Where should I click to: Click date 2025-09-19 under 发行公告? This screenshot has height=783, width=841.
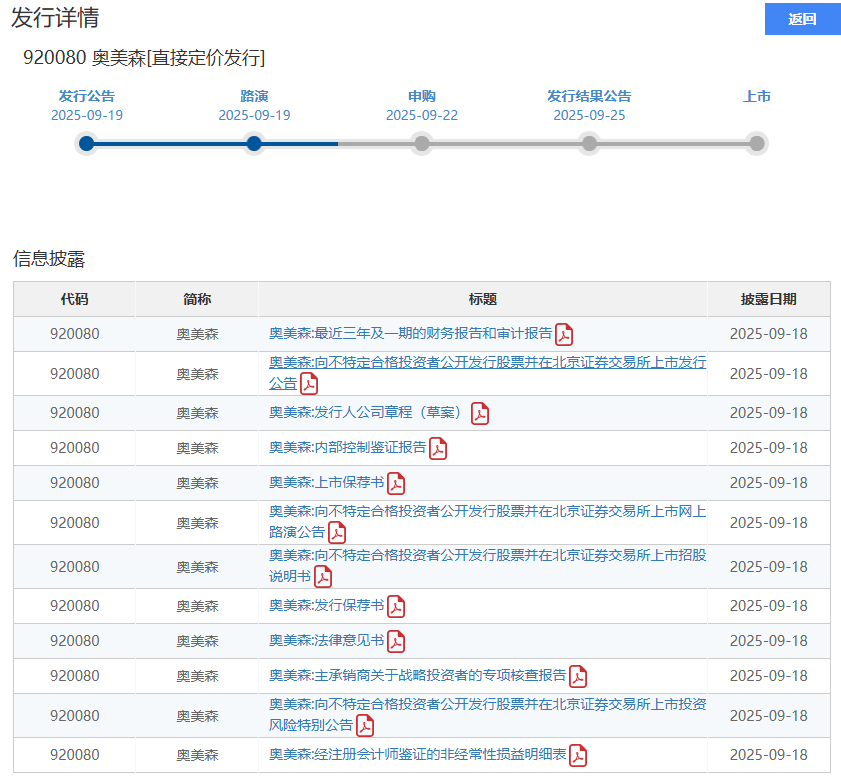[x=87, y=115]
